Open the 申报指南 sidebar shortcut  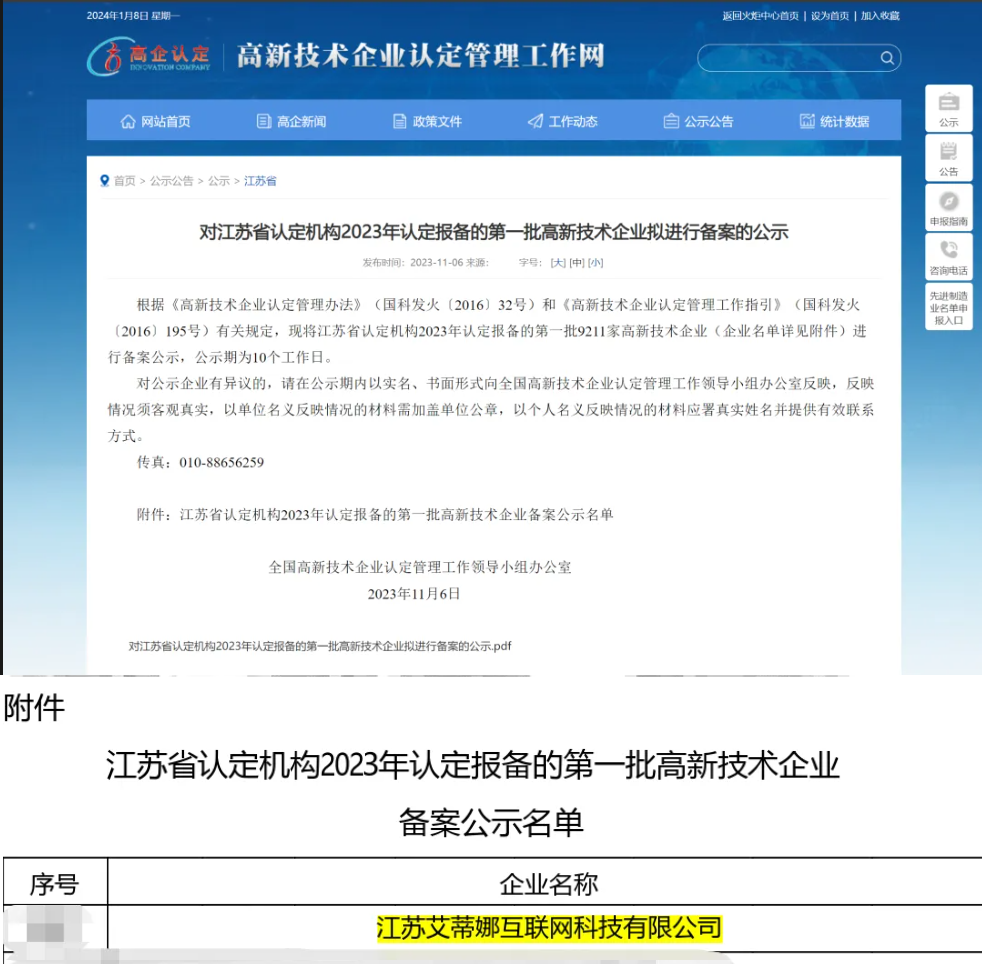[949, 208]
